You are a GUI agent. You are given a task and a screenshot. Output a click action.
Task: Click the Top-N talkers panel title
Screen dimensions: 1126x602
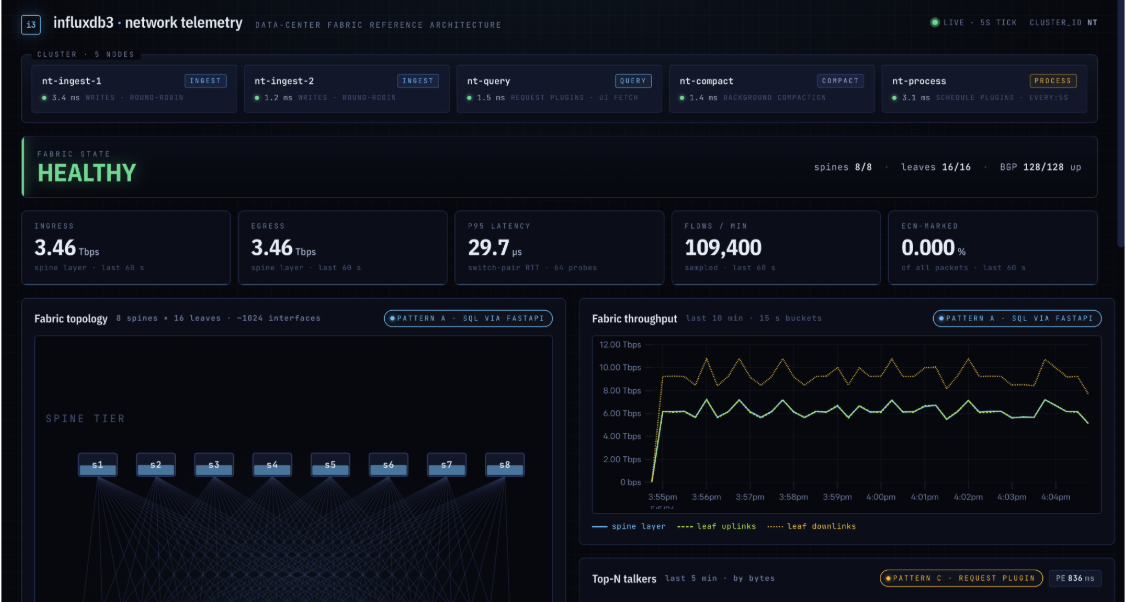pyautogui.click(x=624, y=578)
